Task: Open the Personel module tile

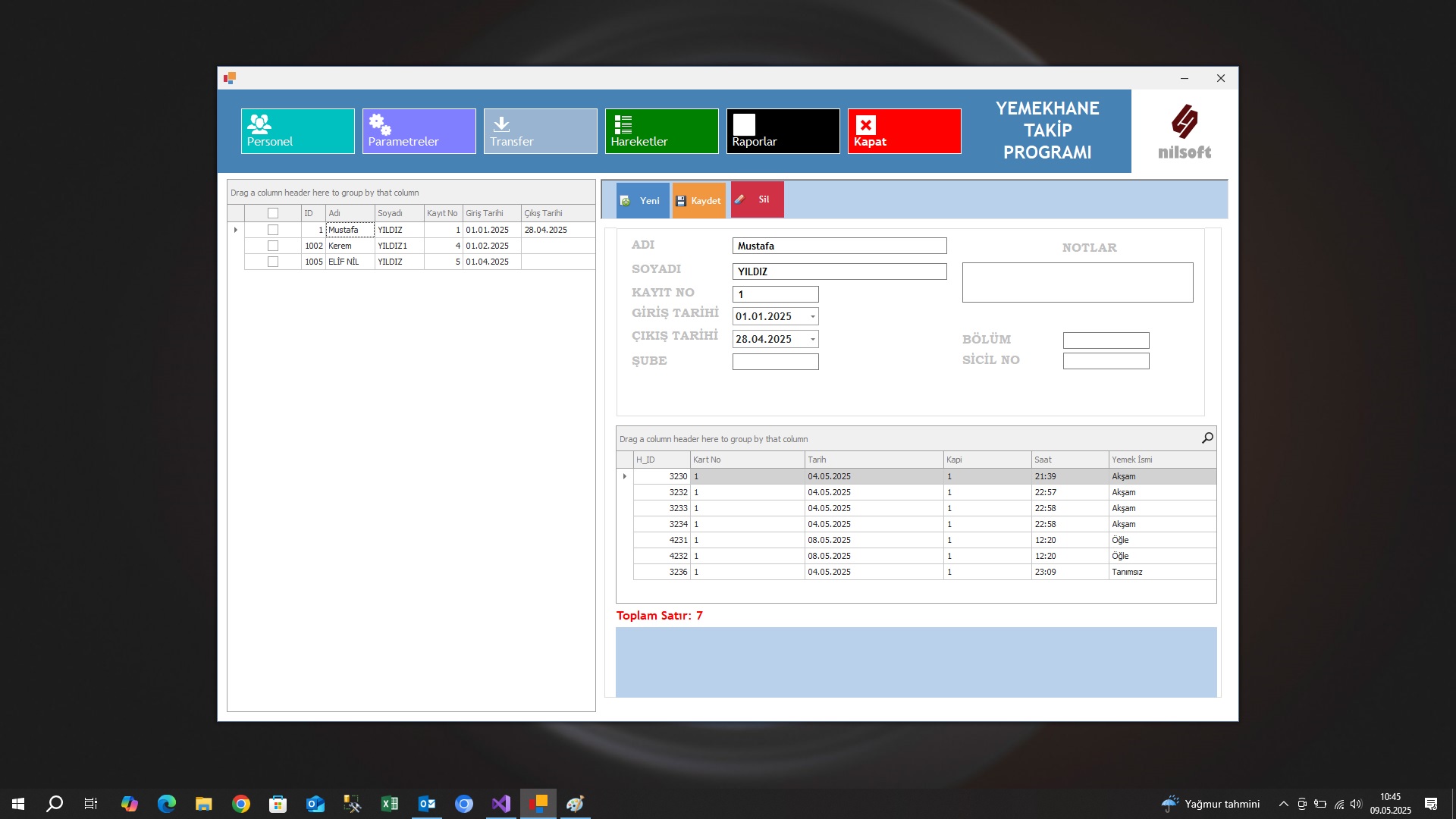Action: tap(297, 131)
